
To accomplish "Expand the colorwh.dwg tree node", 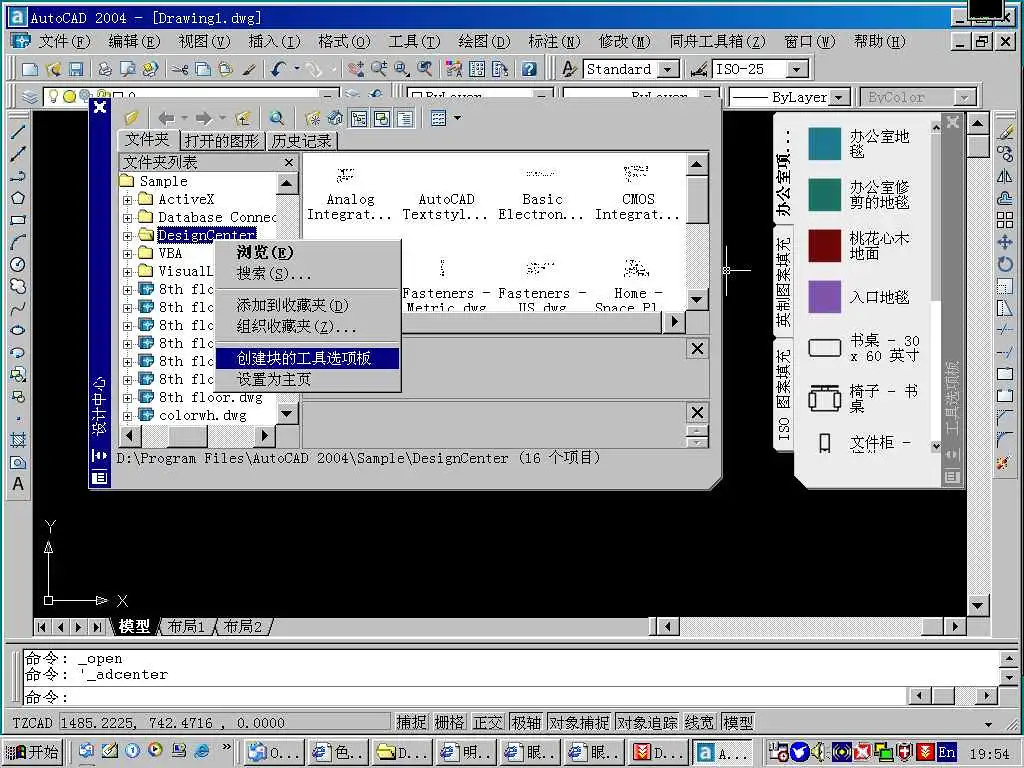I will coord(127,415).
